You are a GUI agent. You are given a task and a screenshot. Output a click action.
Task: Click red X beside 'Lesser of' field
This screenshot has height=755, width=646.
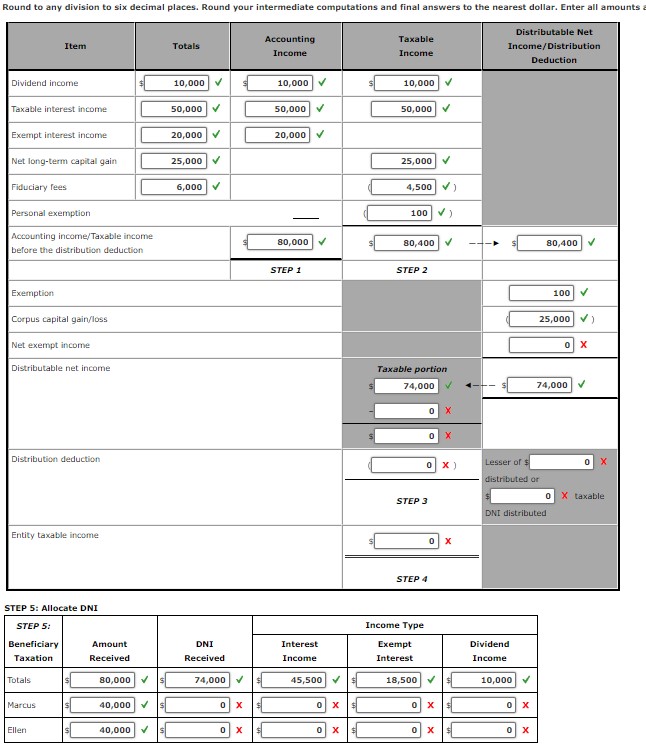pyautogui.click(x=604, y=461)
